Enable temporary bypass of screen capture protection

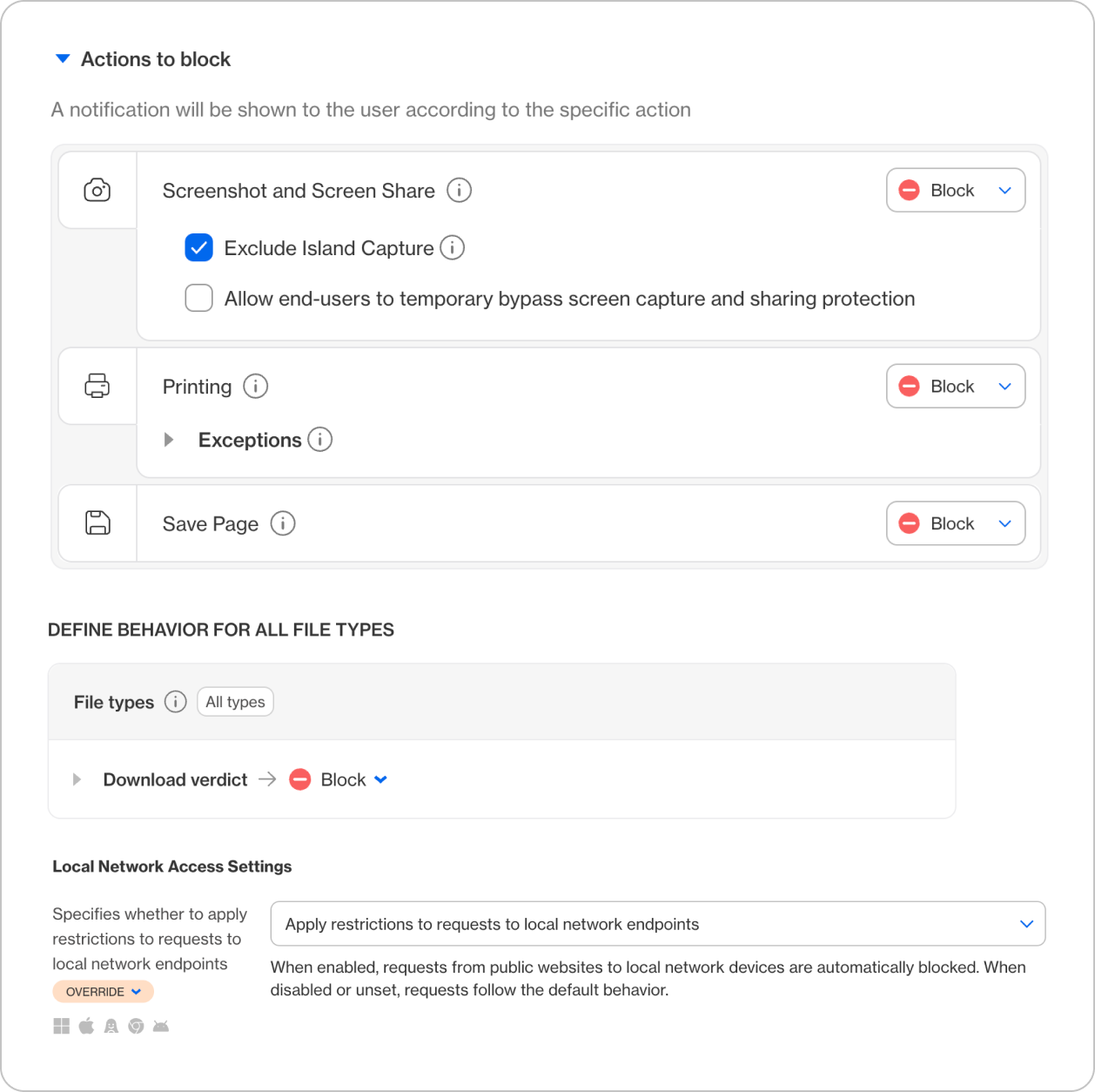198,298
